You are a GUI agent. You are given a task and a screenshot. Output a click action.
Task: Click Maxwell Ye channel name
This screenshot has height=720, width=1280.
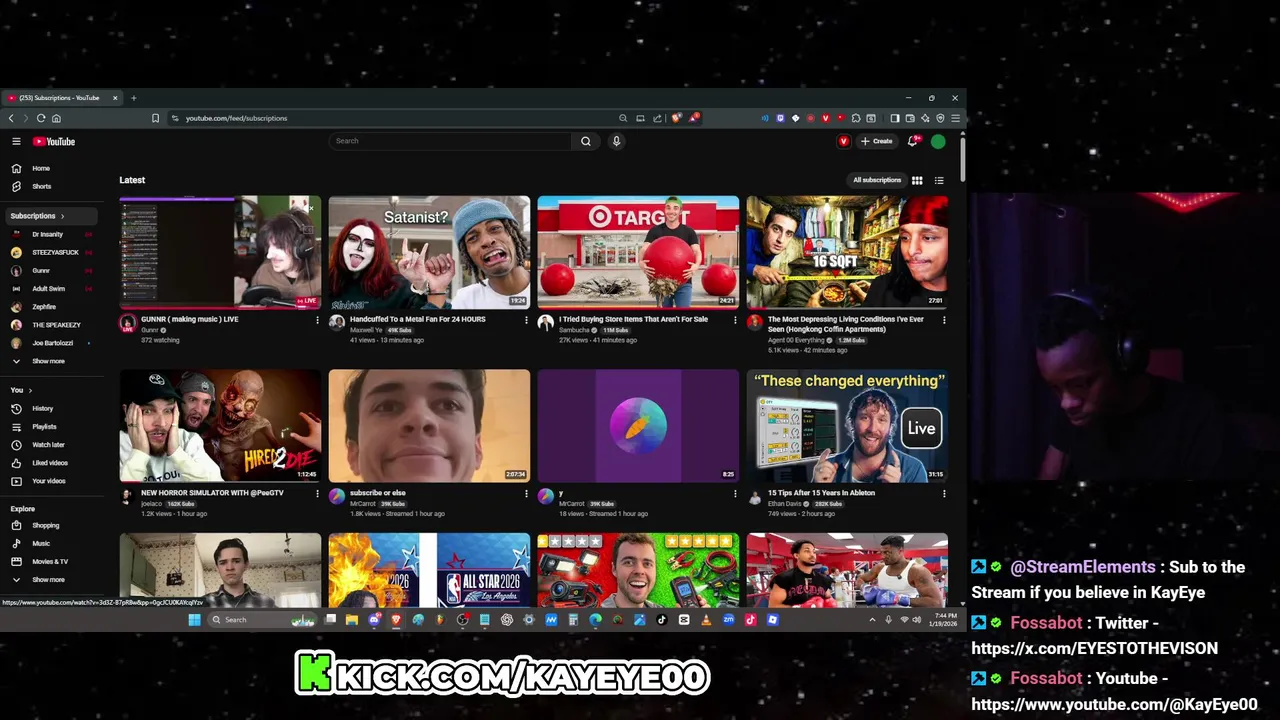pyautogui.click(x=366, y=330)
